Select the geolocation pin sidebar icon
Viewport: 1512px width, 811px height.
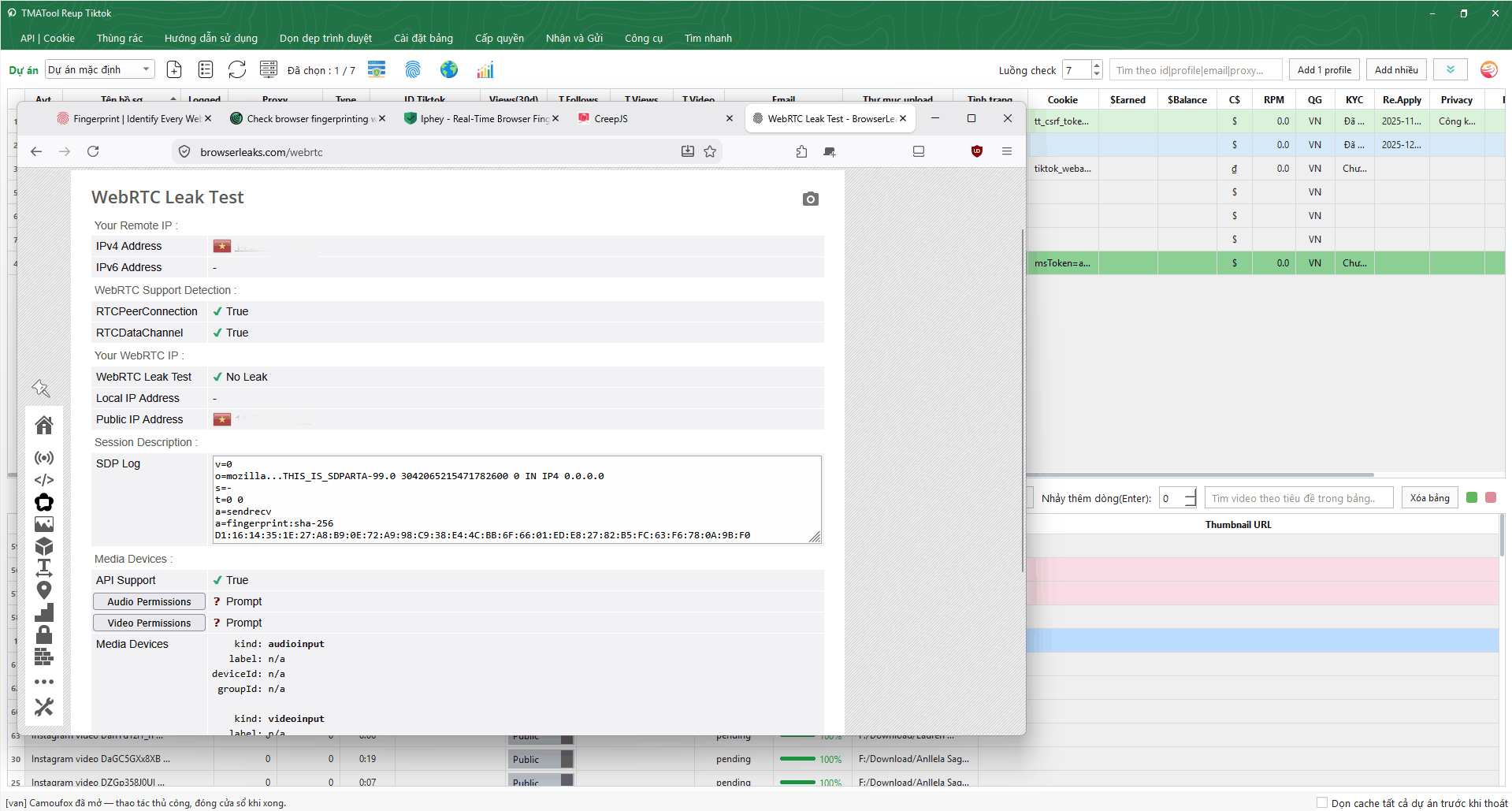[44, 590]
